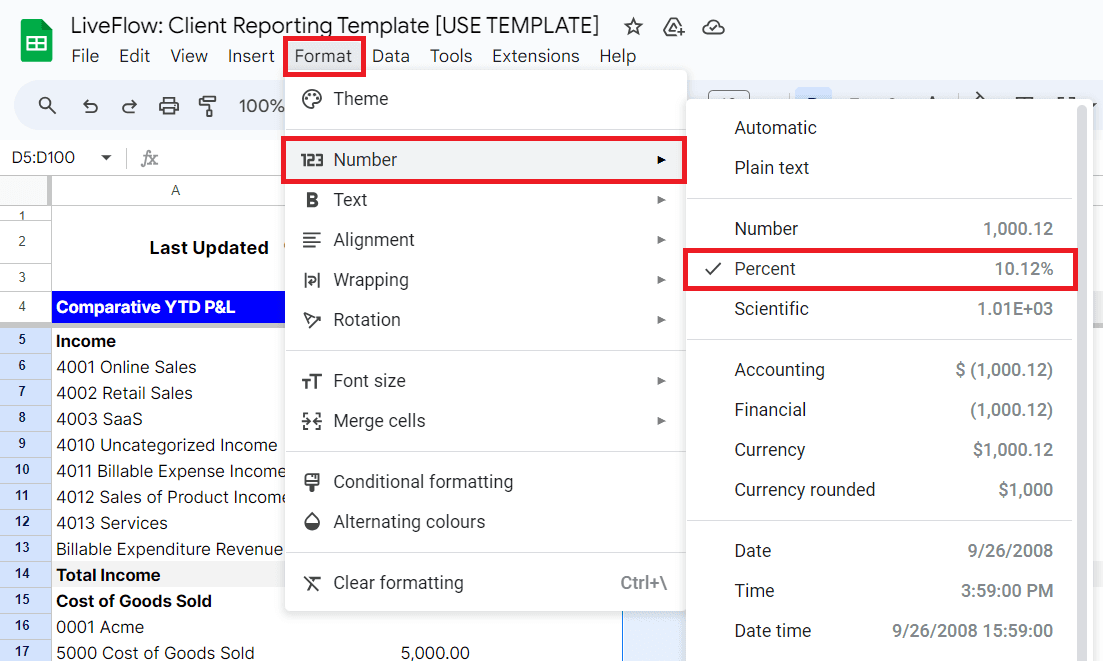The image size is (1103, 661).
Task: Click the Google Sheets home logo
Action: coord(36,41)
